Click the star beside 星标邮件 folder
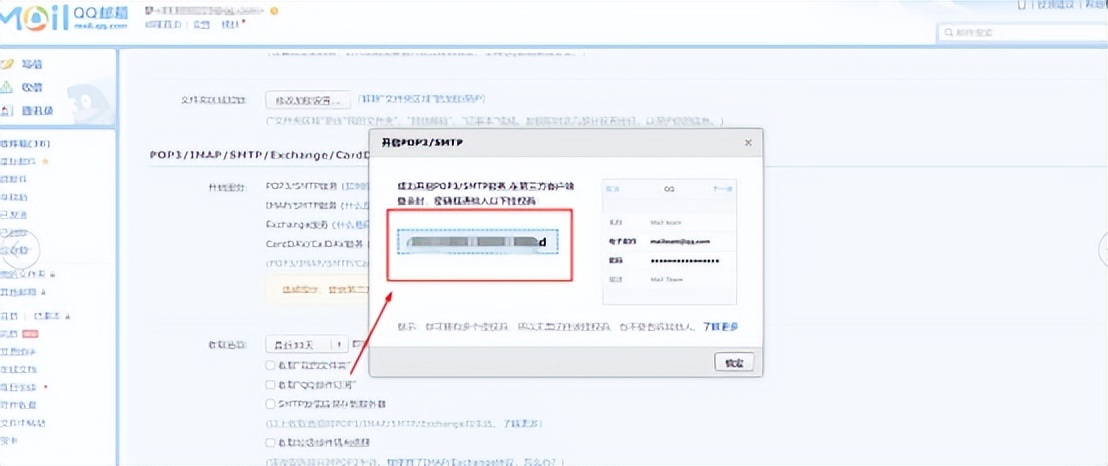 [45, 161]
